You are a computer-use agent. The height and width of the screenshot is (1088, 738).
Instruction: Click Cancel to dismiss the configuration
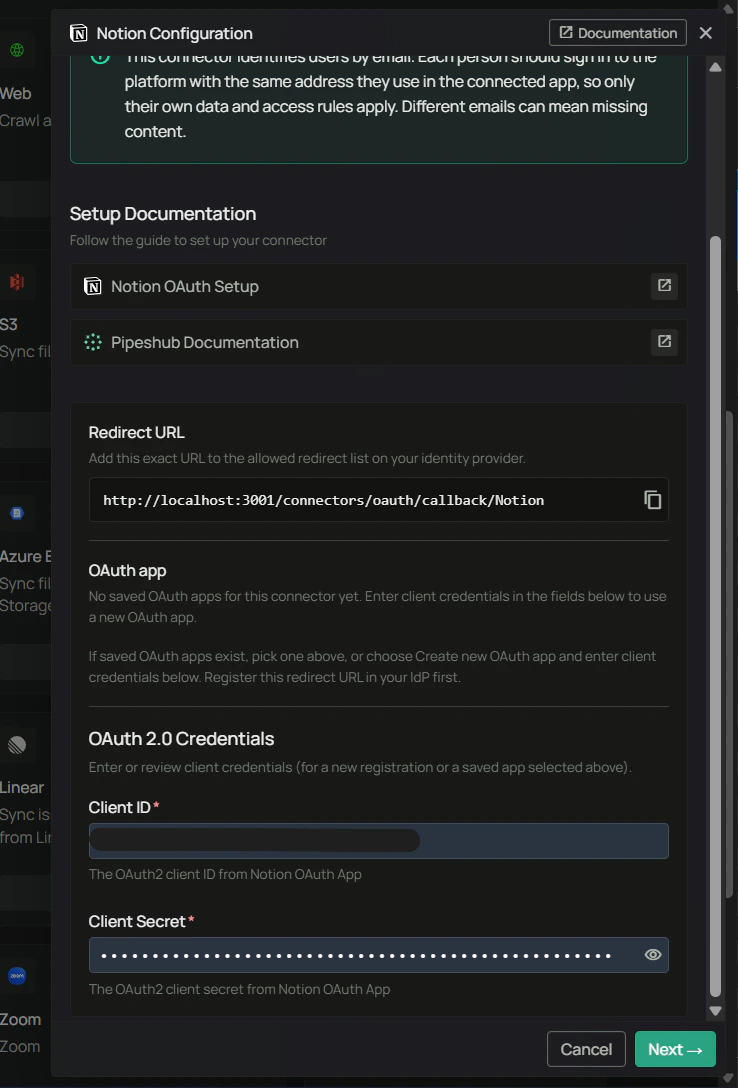pos(586,1049)
